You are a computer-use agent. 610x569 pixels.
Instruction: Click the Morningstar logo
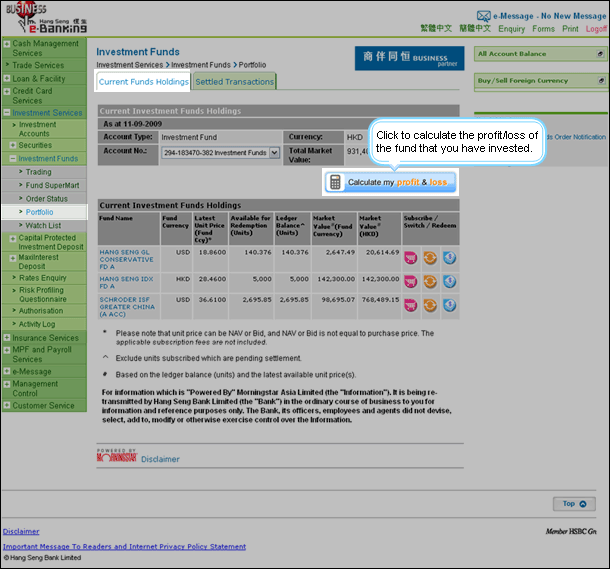tap(117, 455)
